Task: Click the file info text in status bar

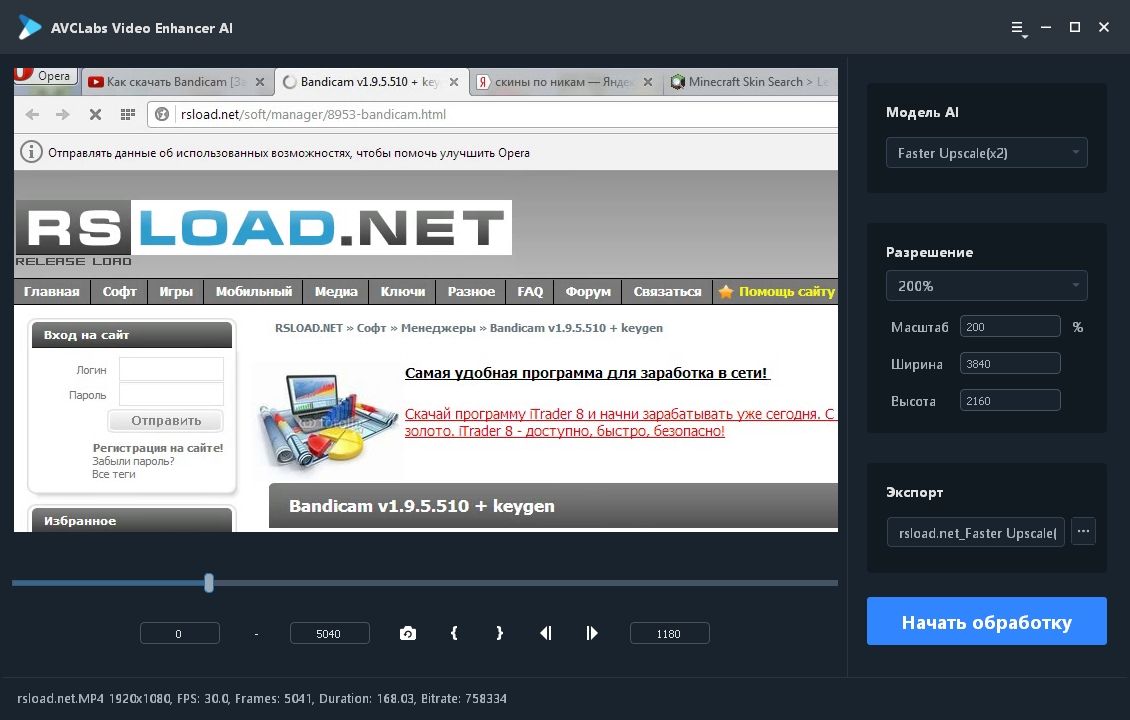Action: click(x=262, y=698)
